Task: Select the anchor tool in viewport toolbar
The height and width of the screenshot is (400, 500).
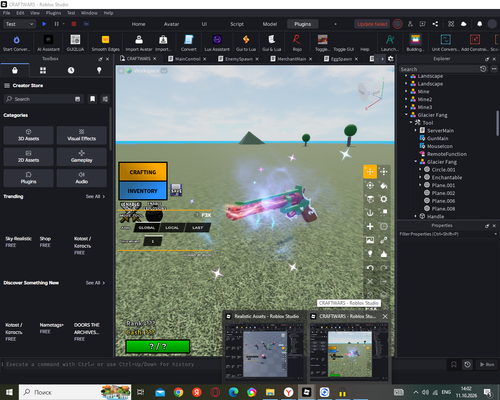Action: [370, 213]
